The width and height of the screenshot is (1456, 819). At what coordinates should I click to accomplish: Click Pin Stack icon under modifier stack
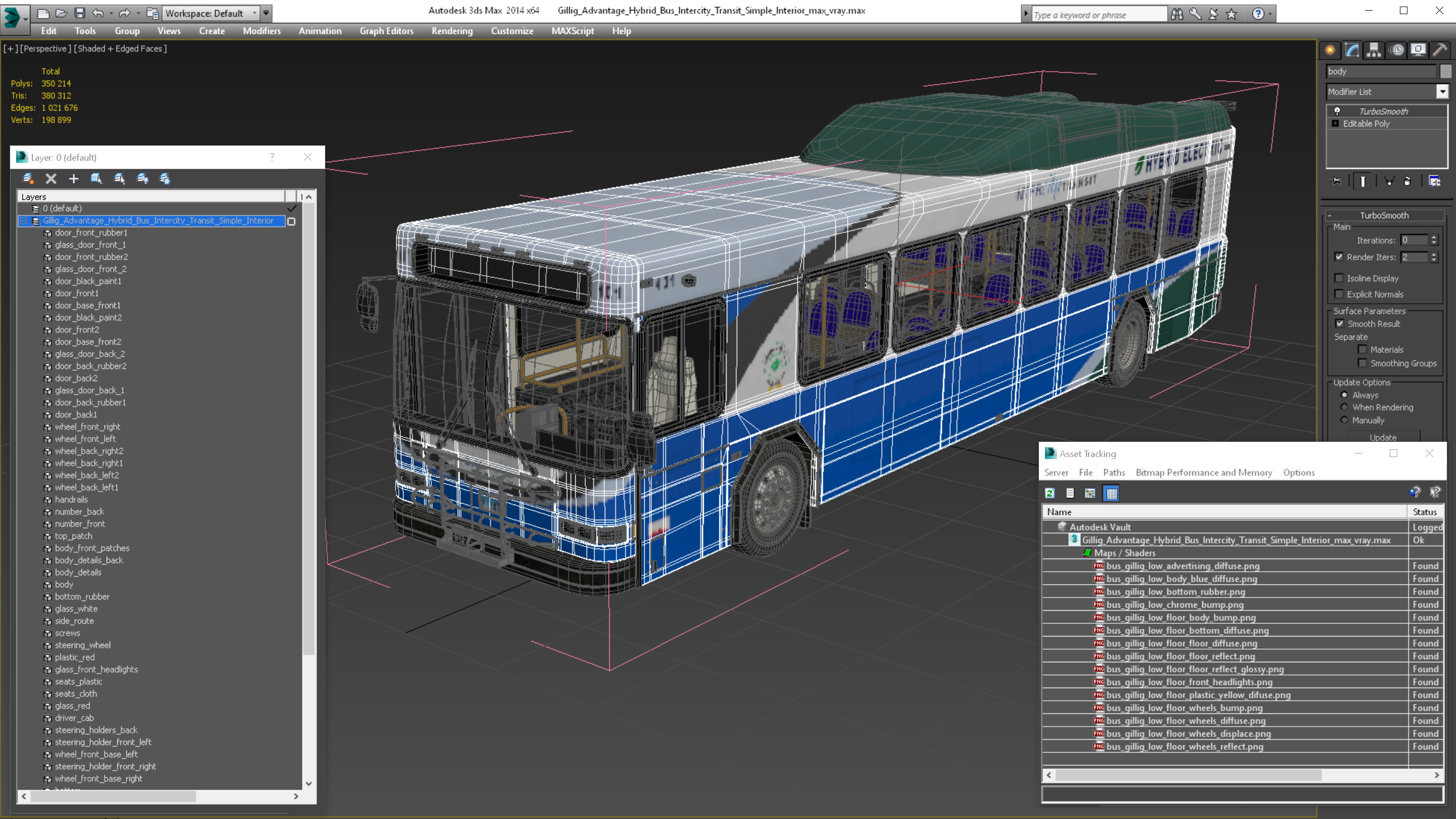coord(1336,181)
